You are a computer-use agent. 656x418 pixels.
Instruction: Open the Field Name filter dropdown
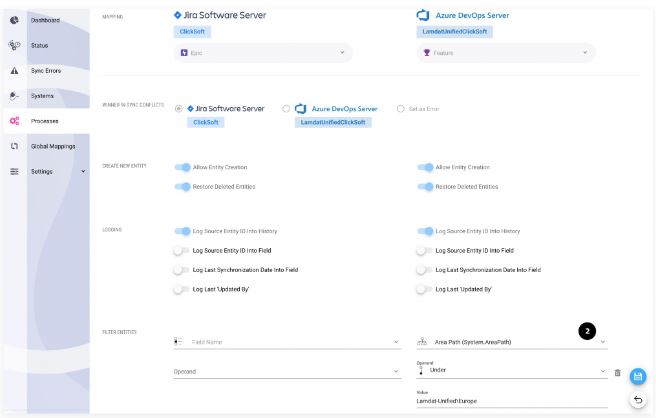click(x=287, y=342)
